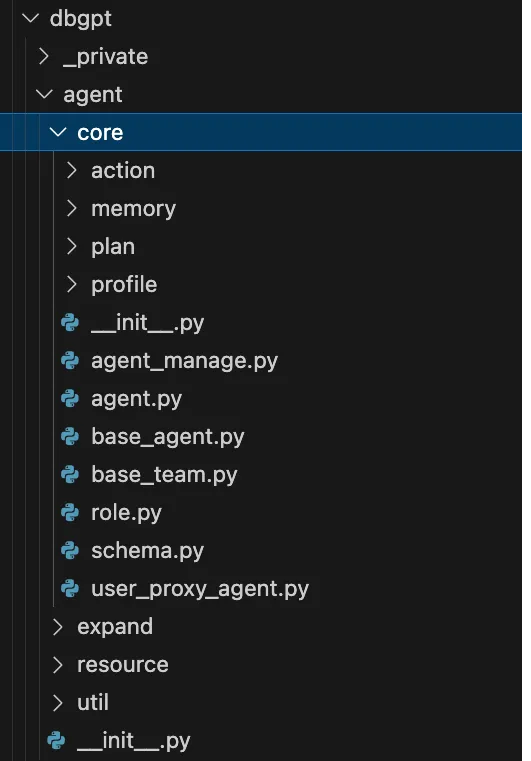Expand the _private folder chevron
Screen dimensions: 531x761
[44, 56]
